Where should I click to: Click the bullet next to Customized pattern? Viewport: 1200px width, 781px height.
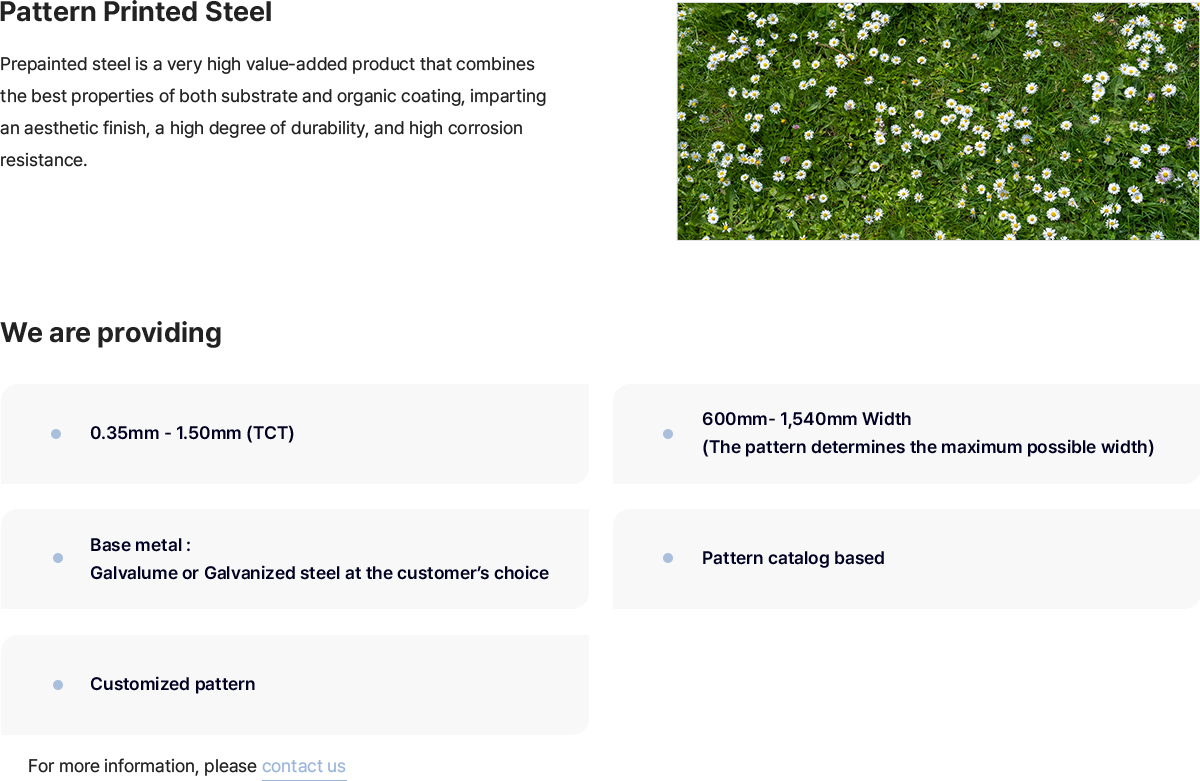click(58, 685)
